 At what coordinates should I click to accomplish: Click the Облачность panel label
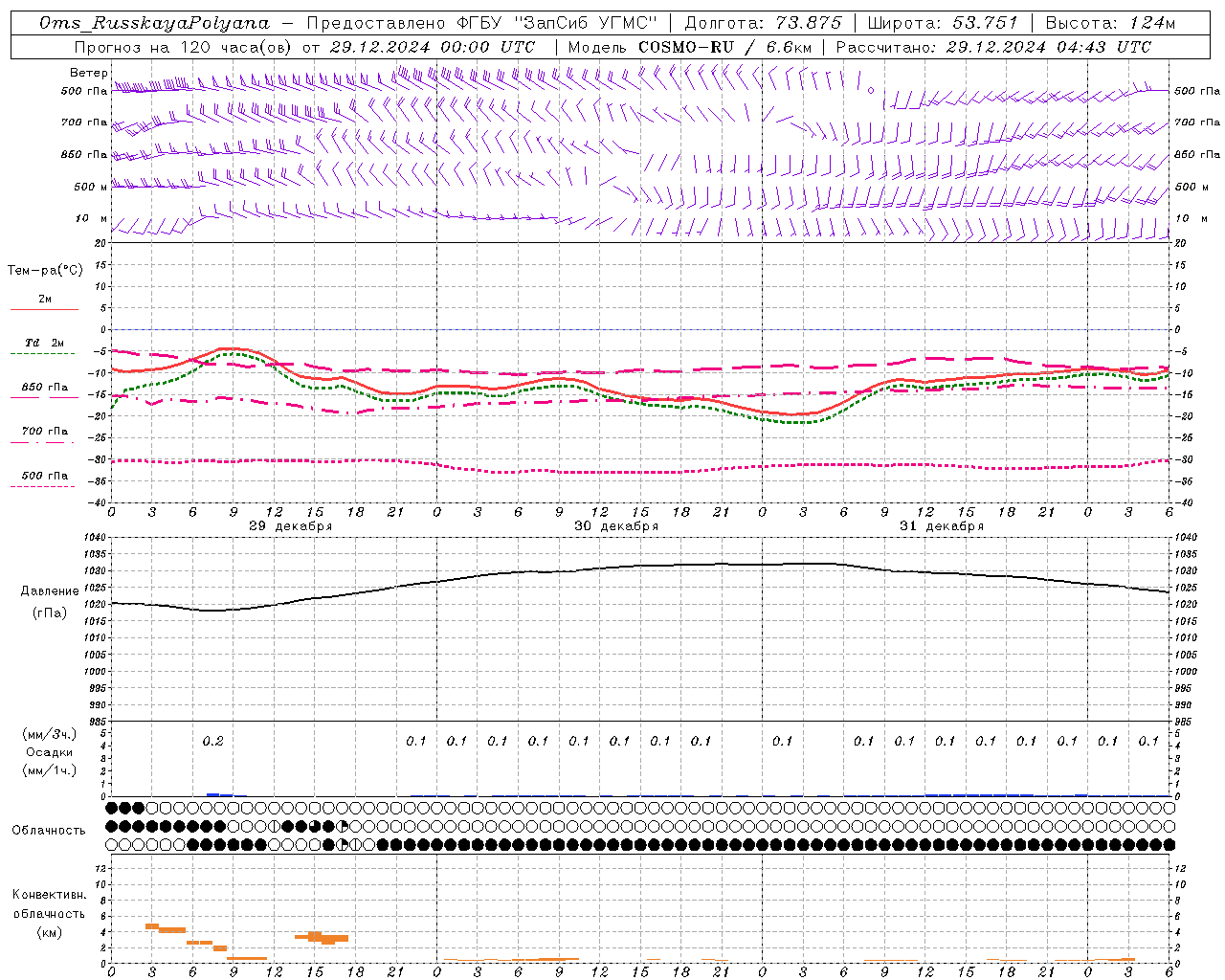(x=49, y=830)
